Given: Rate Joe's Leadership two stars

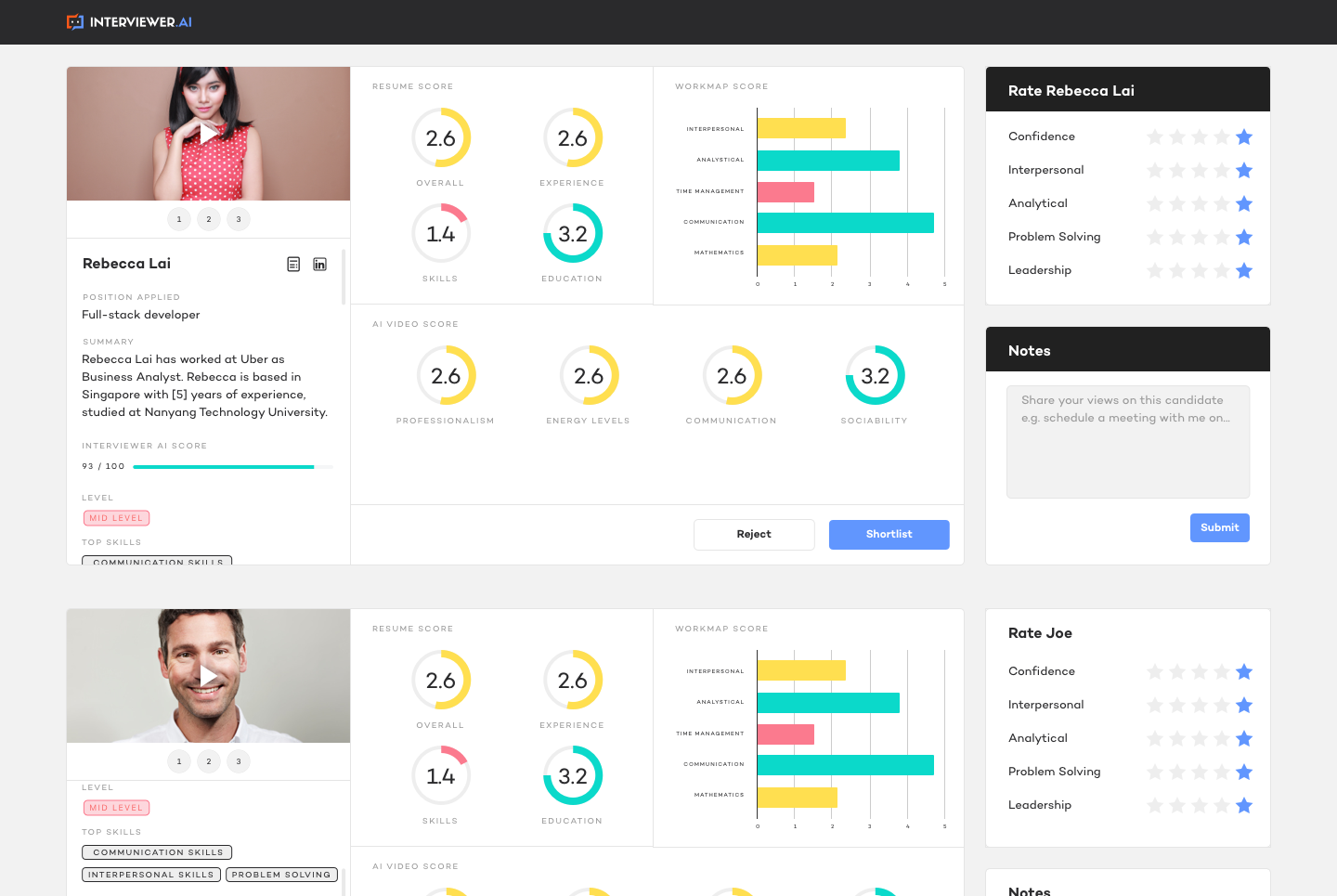Looking at the screenshot, I should [1177, 806].
